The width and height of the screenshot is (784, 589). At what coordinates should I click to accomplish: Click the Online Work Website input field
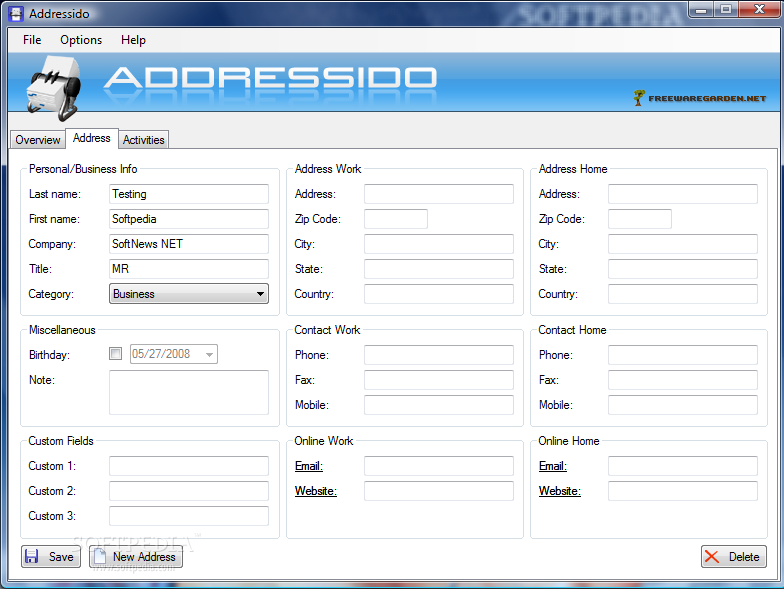click(438, 491)
